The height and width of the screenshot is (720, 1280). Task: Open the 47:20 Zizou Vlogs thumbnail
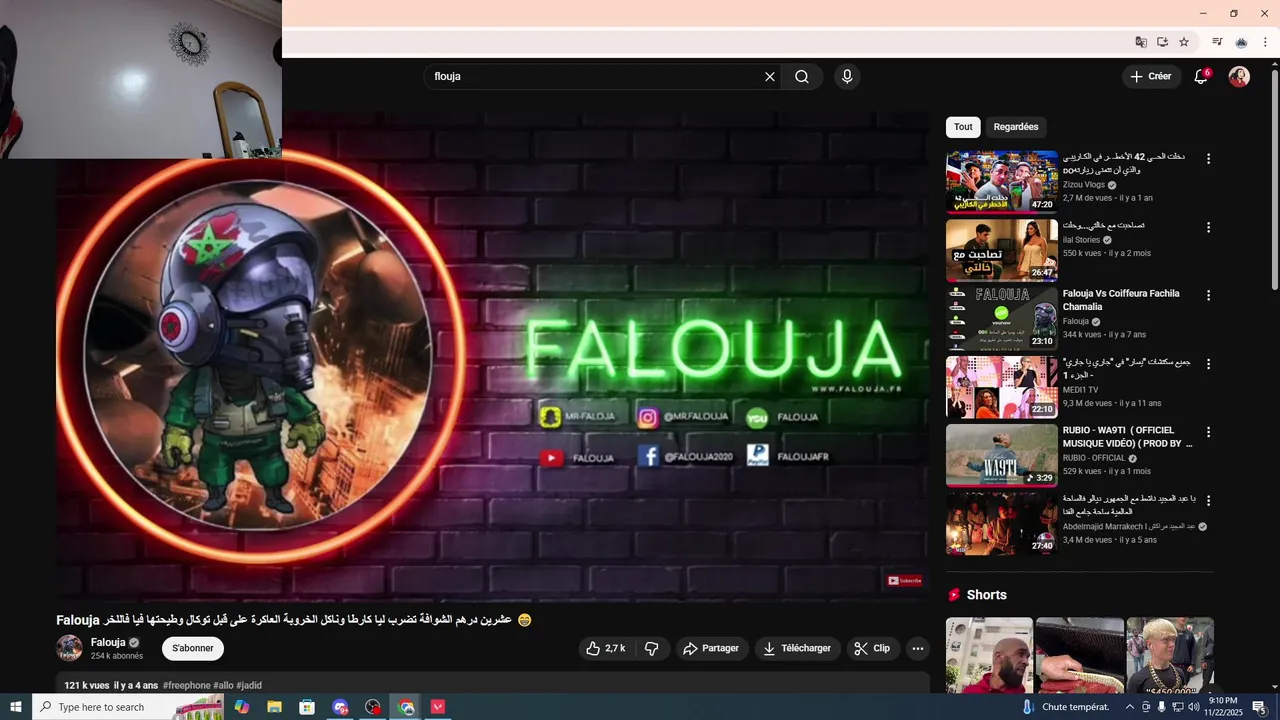coord(1002,182)
